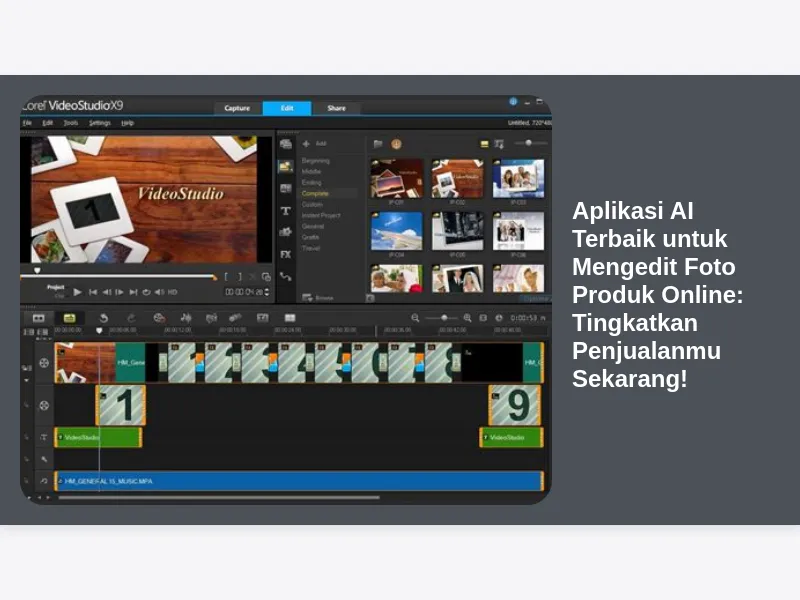This screenshot has height=600, width=800.
Task: Toggle the music track note icon
Action: click(44, 481)
